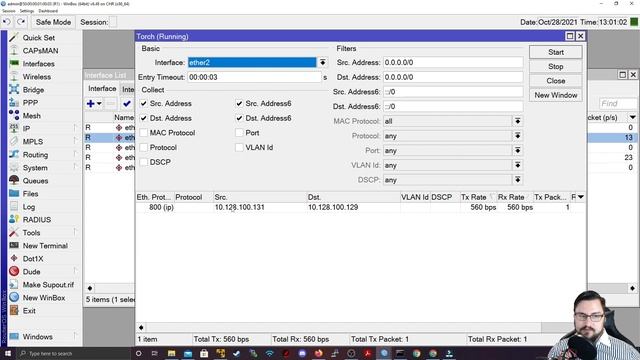The height and width of the screenshot is (360, 640).
Task: Open the Log menu
Action: (29, 207)
